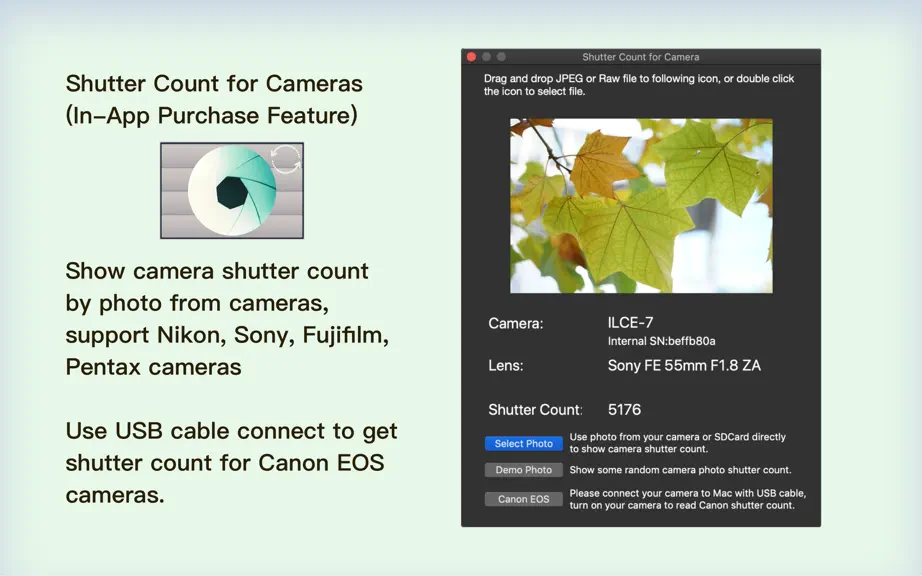
Task: Select the camera model text ILCE-7
Action: tap(630, 323)
